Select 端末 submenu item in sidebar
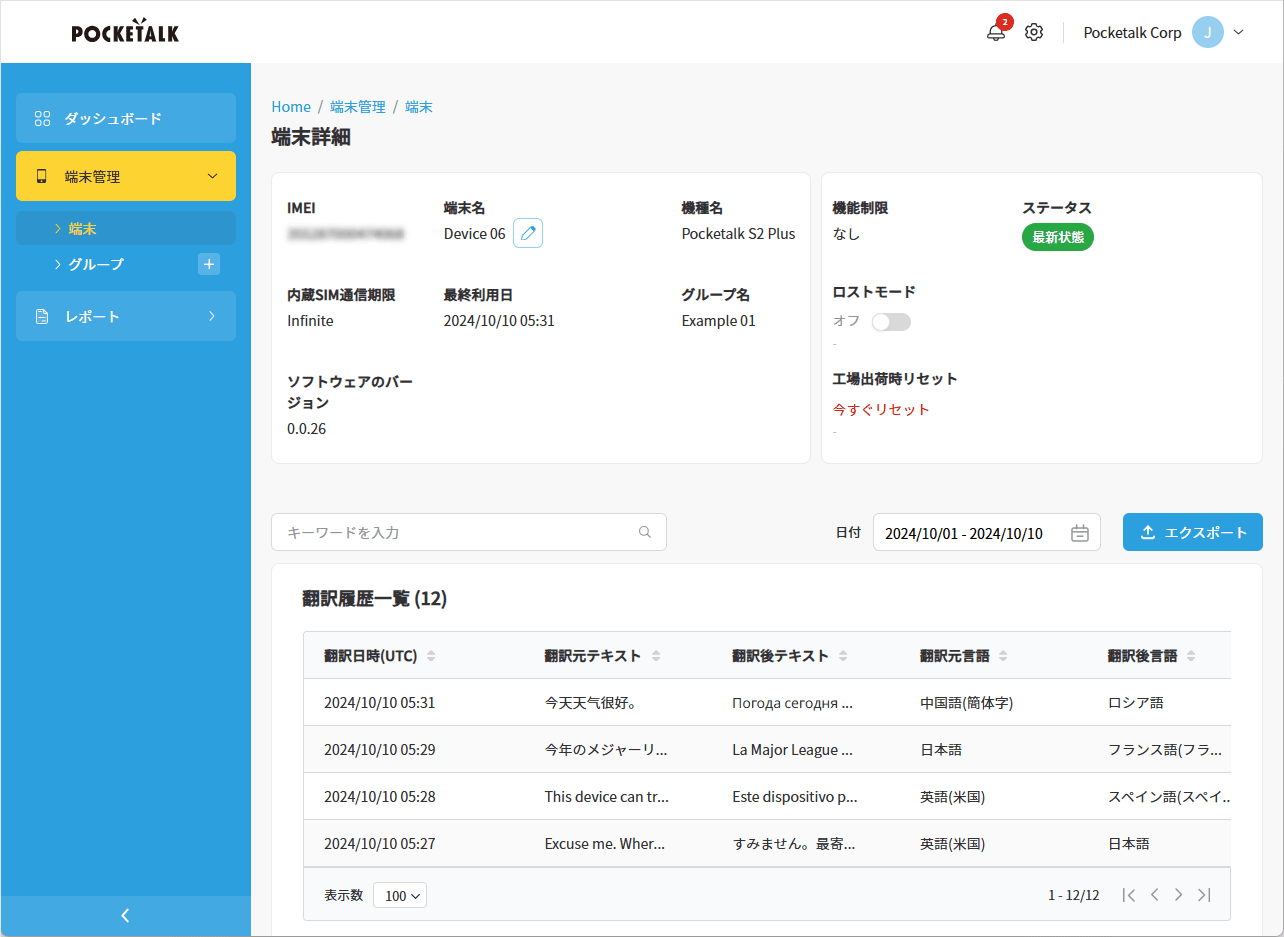The width and height of the screenshot is (1284, 937). [x=126, y=229]
